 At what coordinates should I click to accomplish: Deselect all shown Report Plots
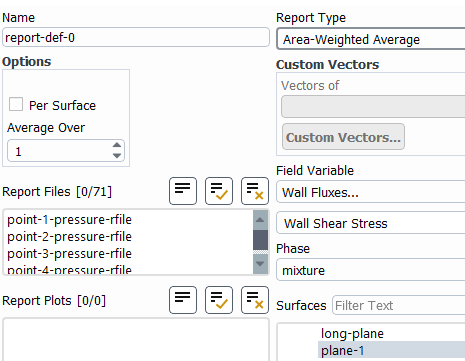(x=255, y=300)
